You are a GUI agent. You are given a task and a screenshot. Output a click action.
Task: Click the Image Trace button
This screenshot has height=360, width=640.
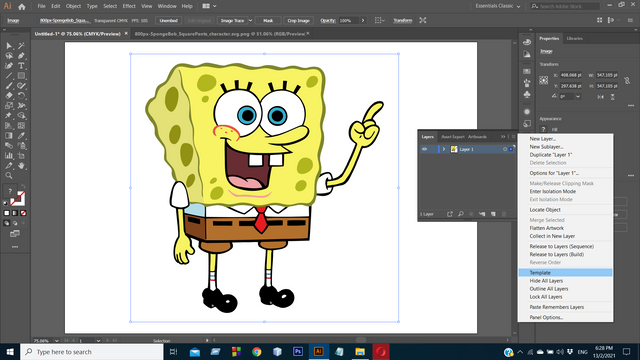coord(232,20)
